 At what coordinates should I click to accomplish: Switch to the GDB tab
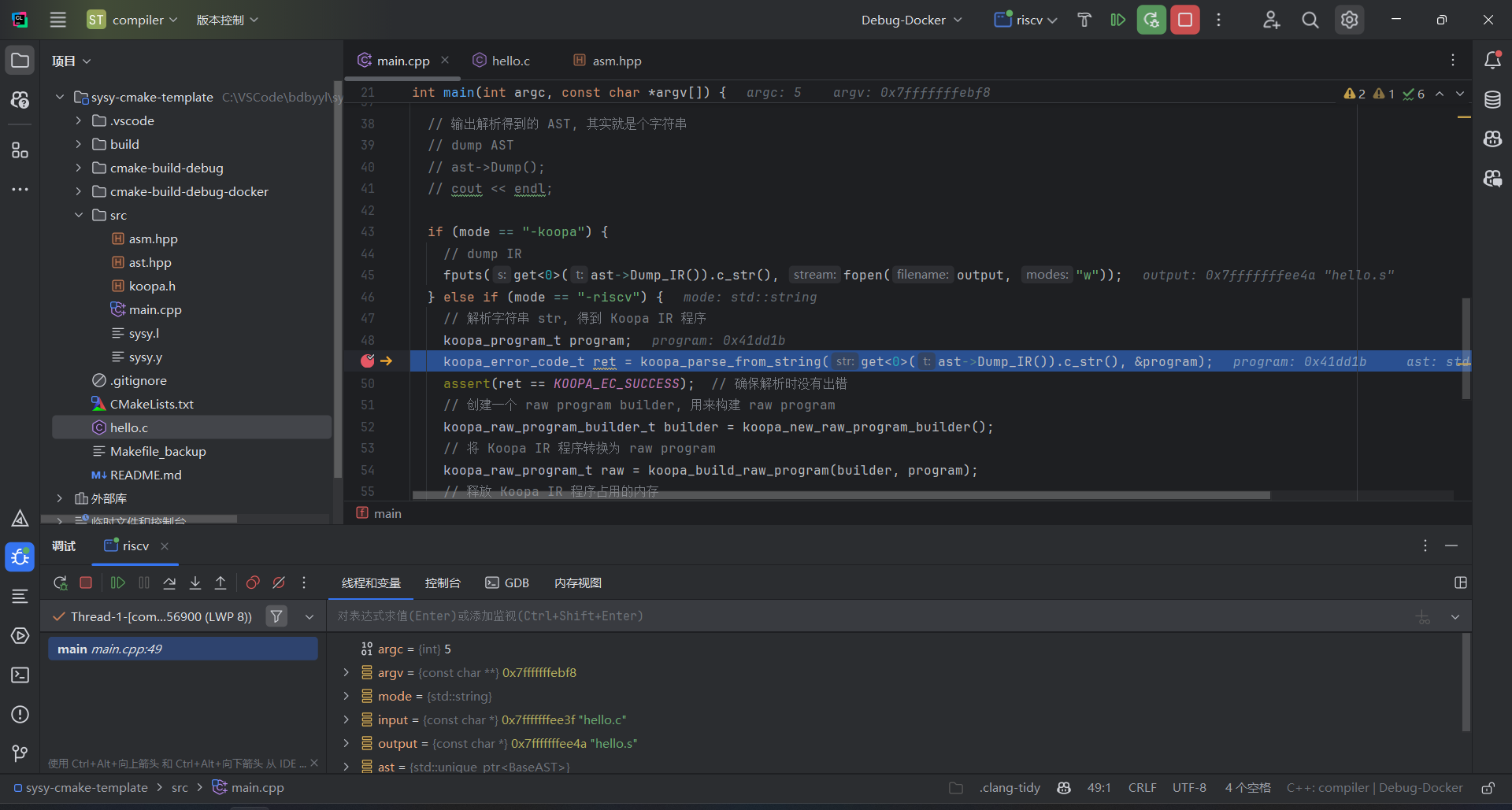[x=507, y=583]
